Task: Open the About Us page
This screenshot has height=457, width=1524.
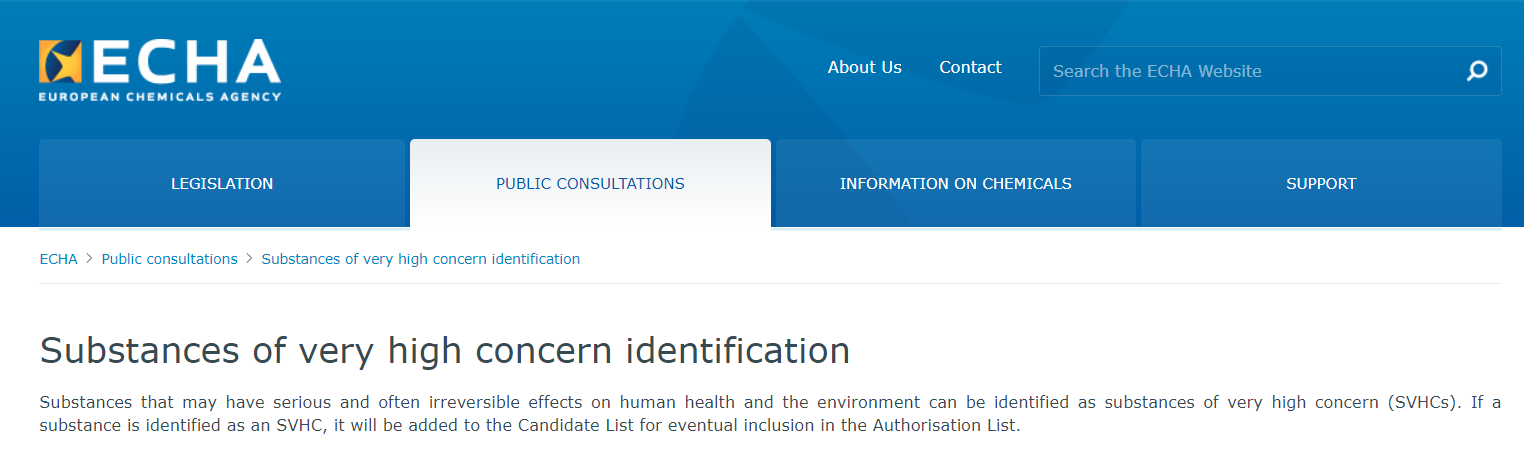Action: pos(864,68)
